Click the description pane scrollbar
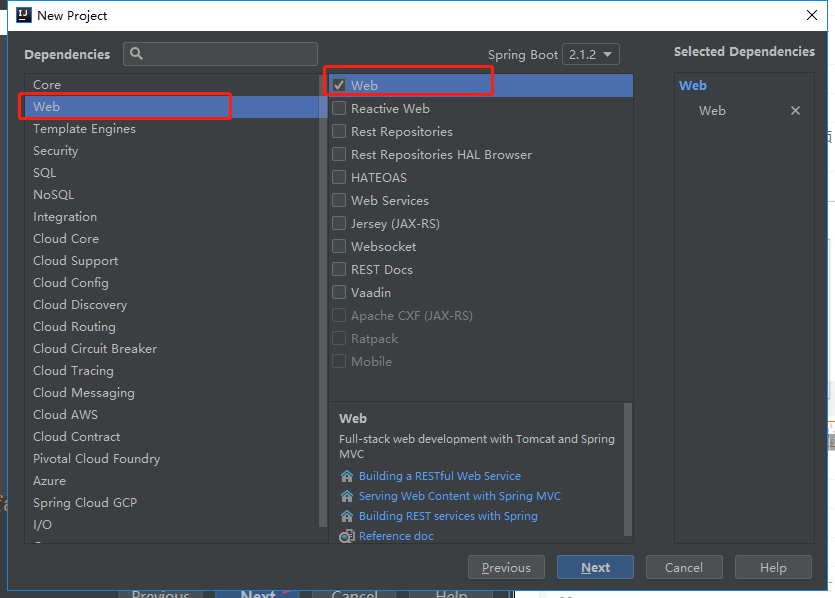The image size is (835, 598). pos(628,469)
